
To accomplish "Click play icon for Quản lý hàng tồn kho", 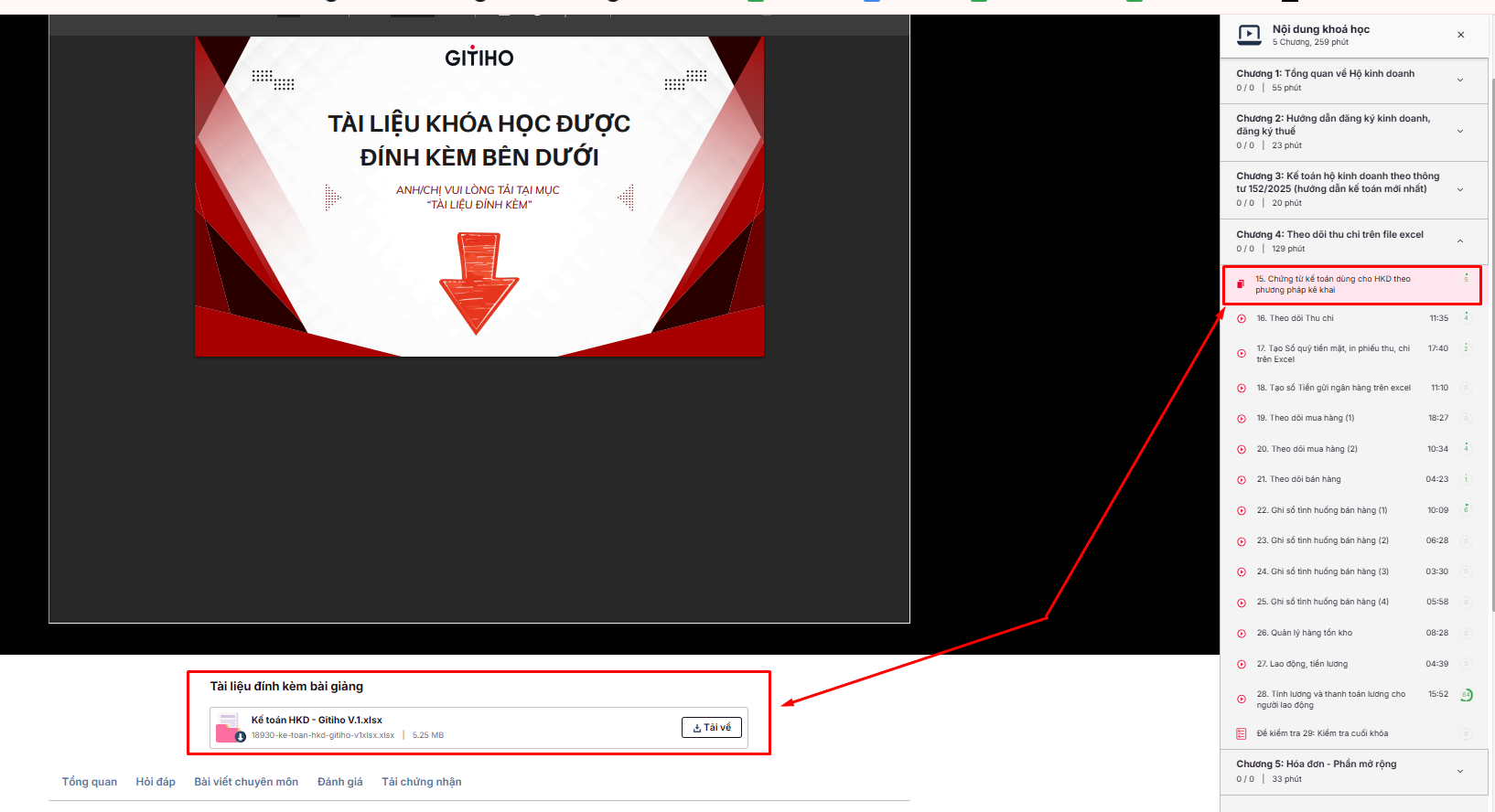I will 1242,634.
